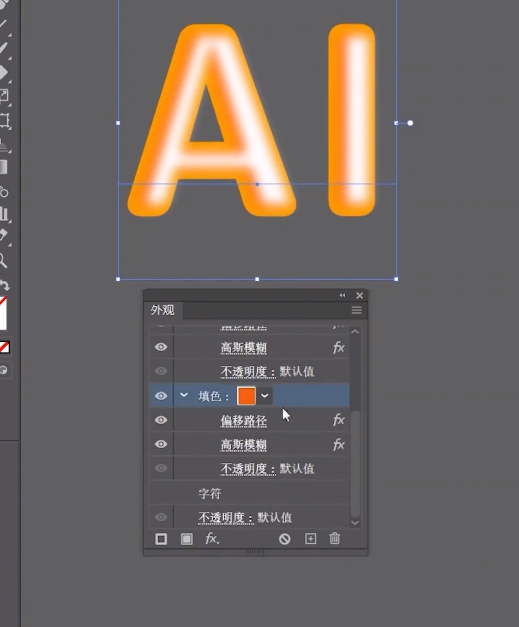Select the Scale tool in toolbar
The height and width of the screenshot is (627, 519).
[x=4, y=96]
